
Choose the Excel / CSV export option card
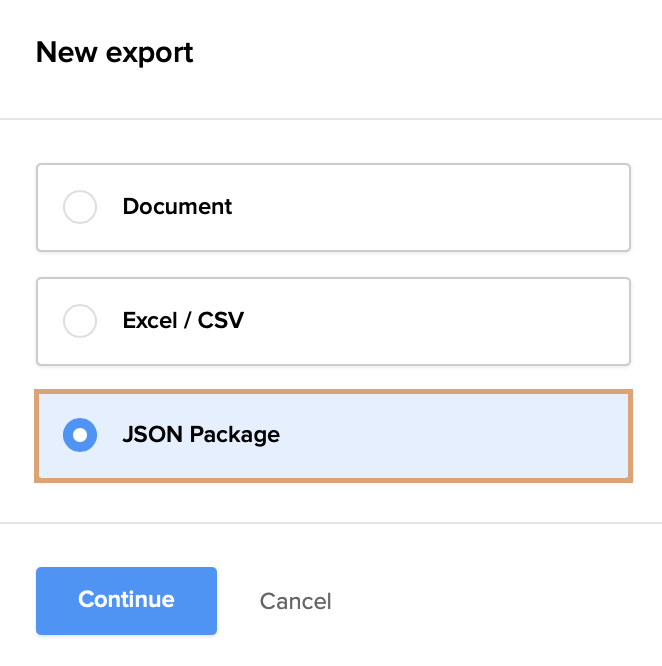(400, 321)
